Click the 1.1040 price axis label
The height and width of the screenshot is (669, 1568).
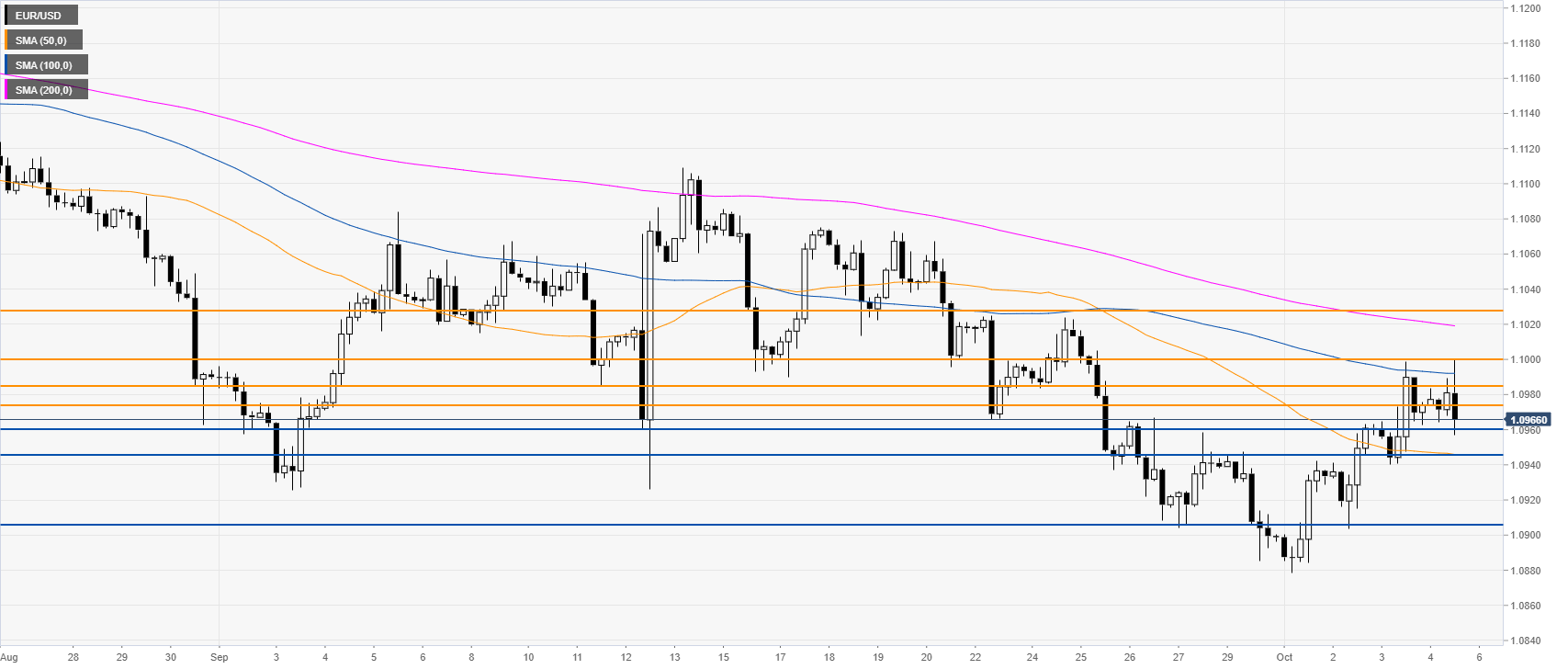coord(1526,289)
